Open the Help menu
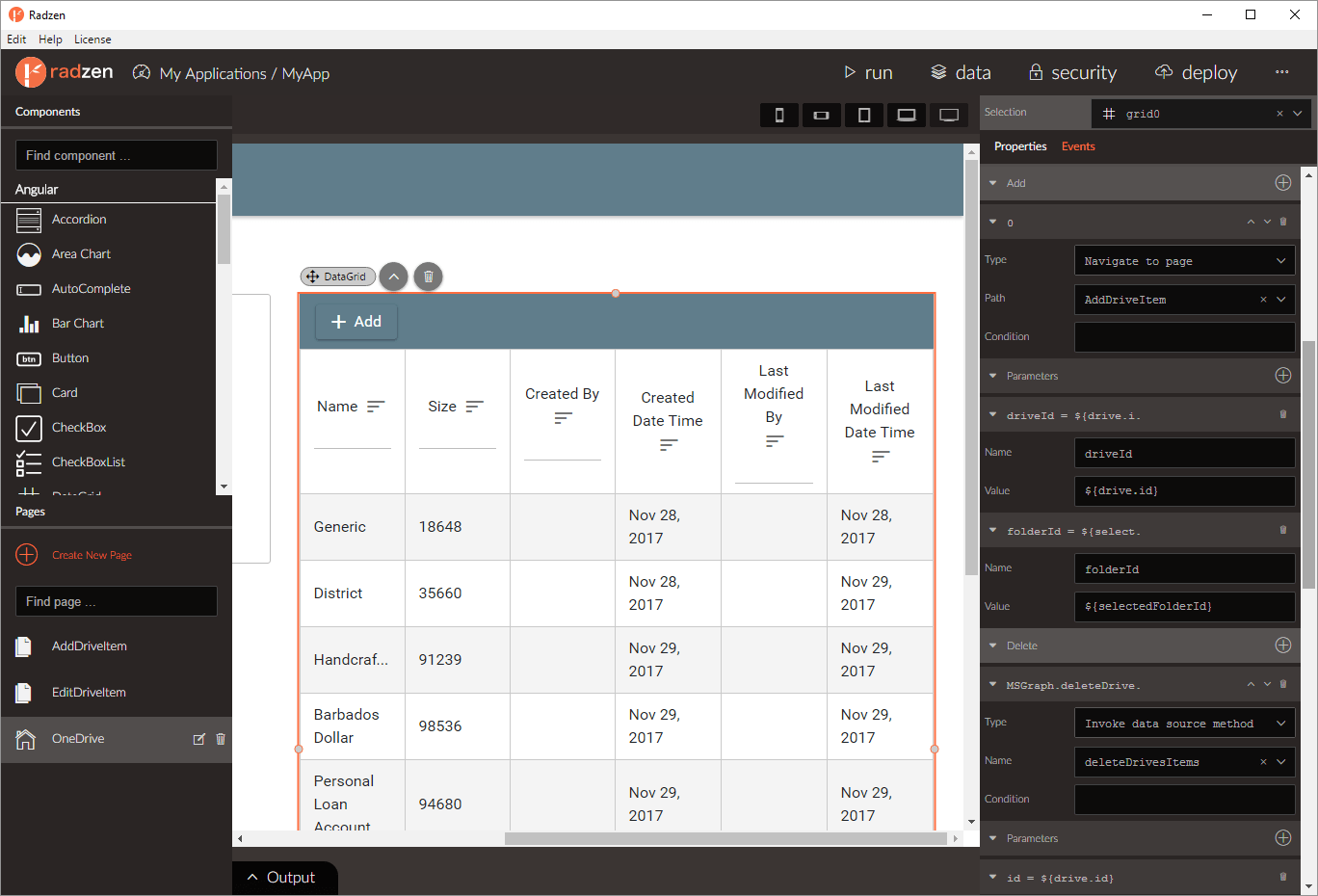Image resolution: width=1318 pixels, height=896 pixels. 50,40
